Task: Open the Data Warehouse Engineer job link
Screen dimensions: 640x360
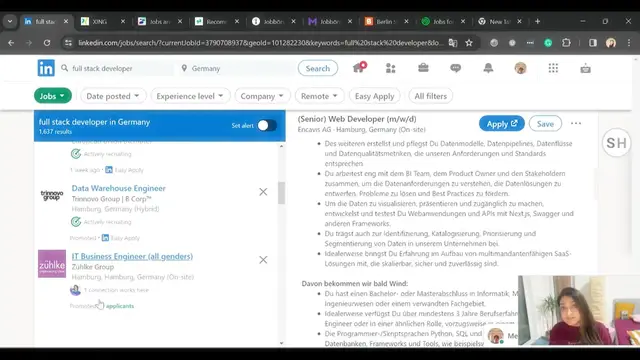Action: point(118,188)
